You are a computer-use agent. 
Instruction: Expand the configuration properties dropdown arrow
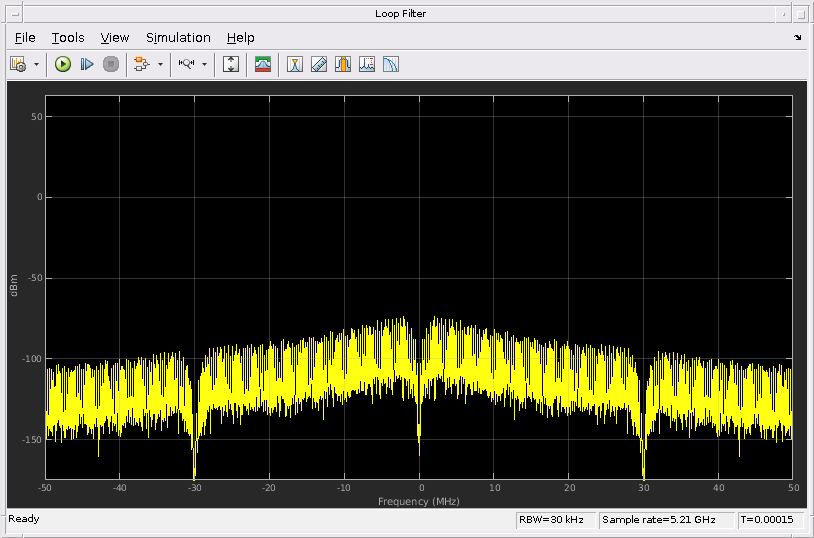(x=37, y=64)
